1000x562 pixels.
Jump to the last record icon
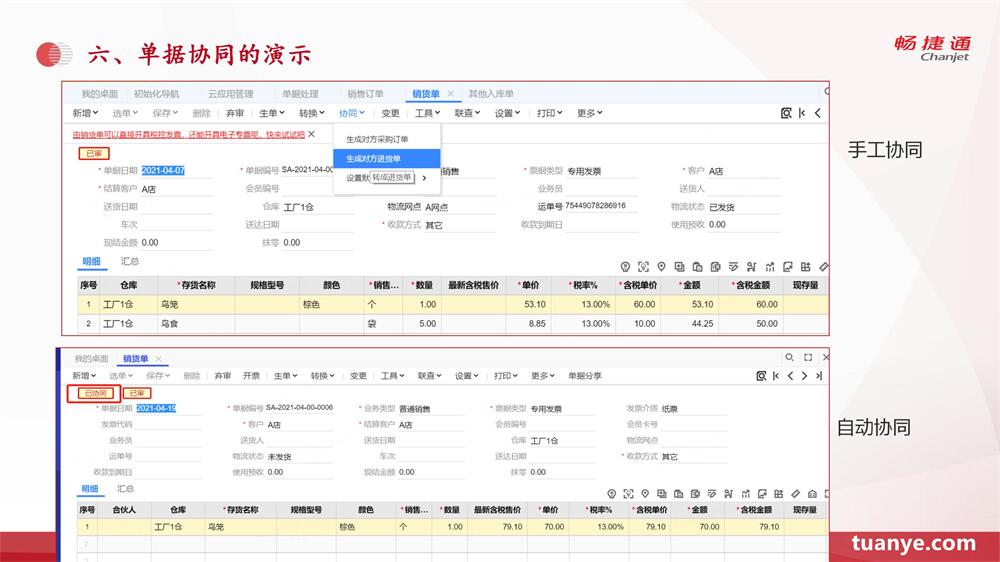(819, 376)
